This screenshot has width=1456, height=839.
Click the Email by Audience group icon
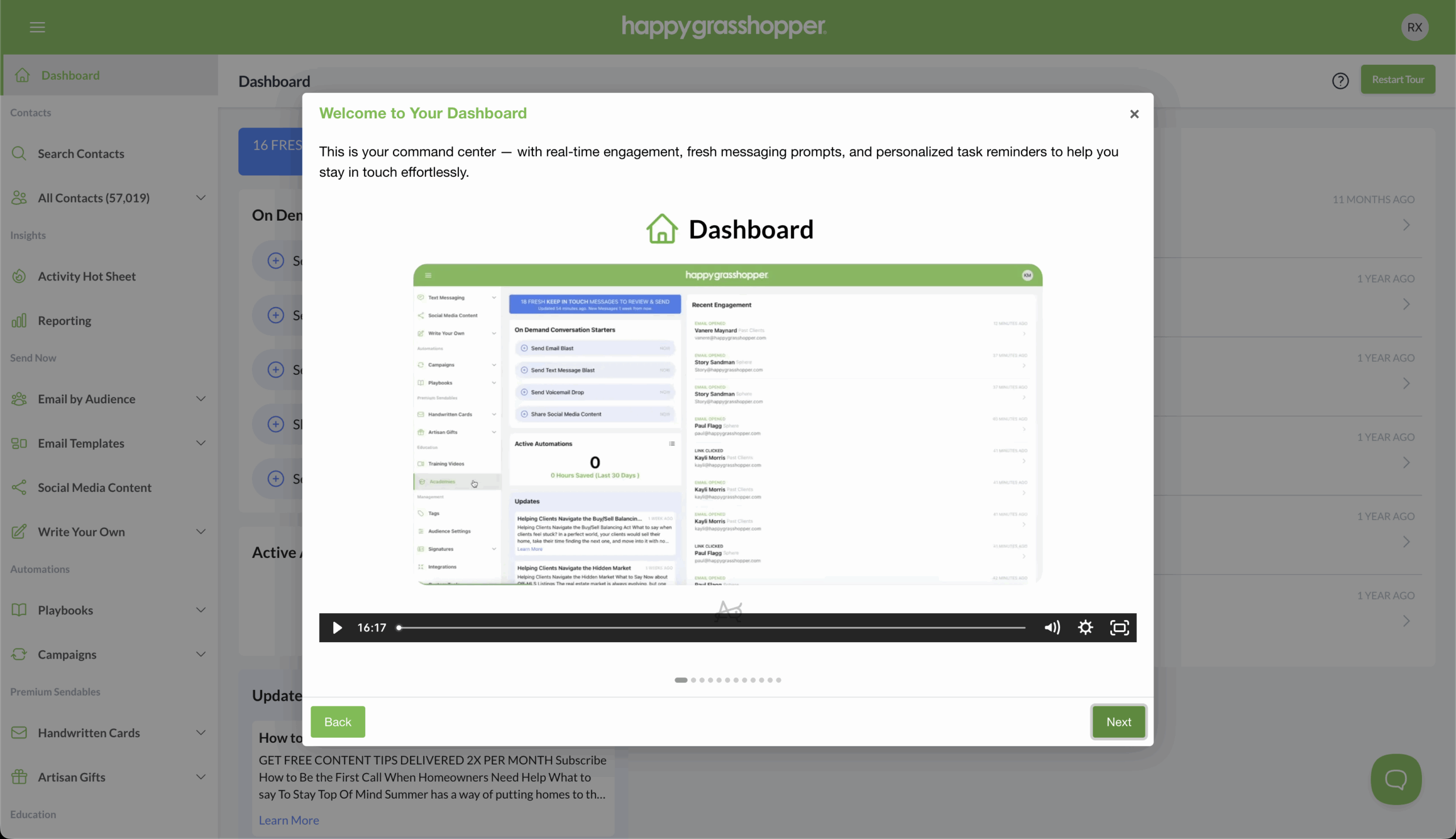click(19, 399)
